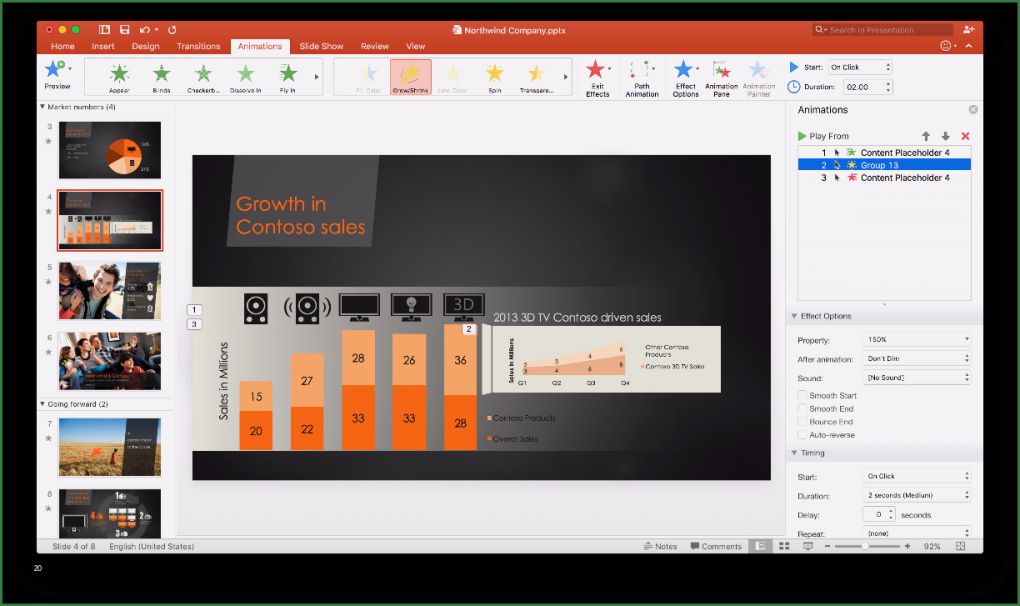
Task: Check the Auto-reverse option
Action: [x=801, y=435]
